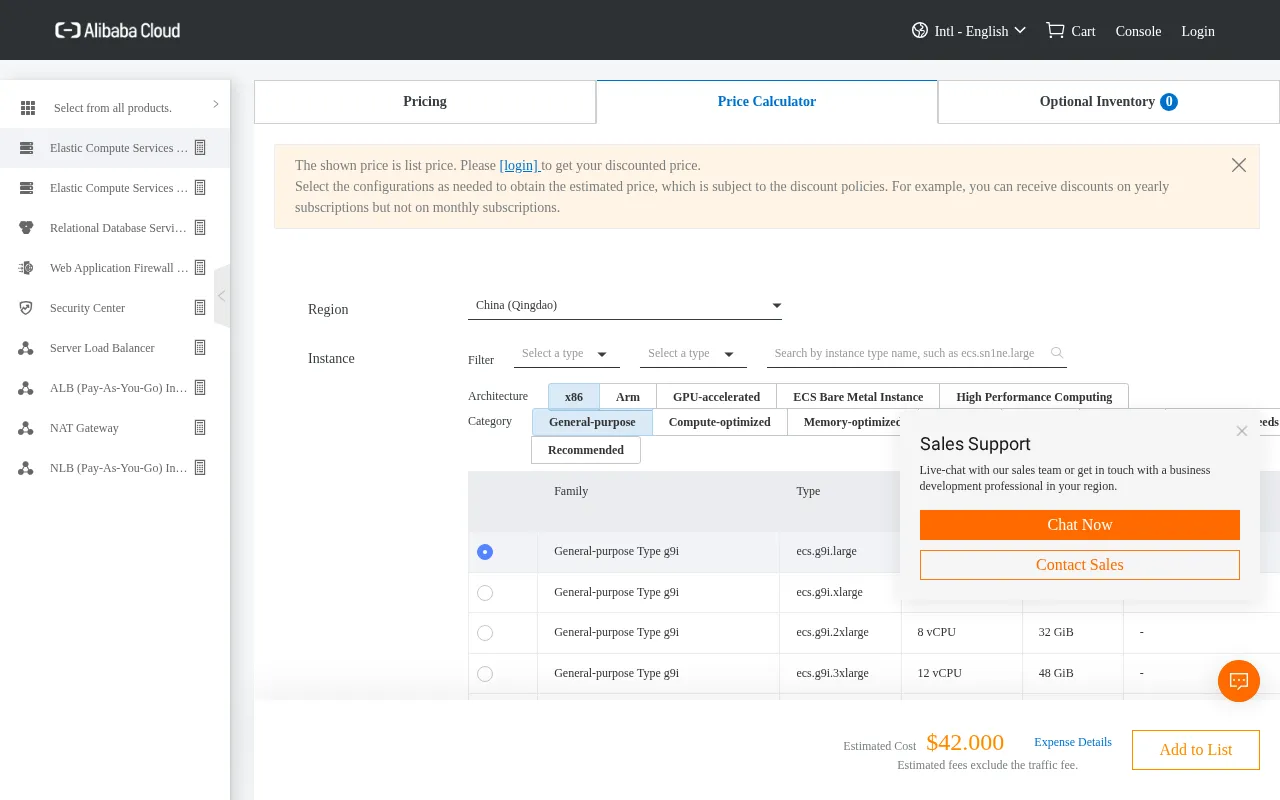This screenshot has width=1280, height=800.
Task: Select the ecs.g9i.large radio button
Action: tap(485, 552)
